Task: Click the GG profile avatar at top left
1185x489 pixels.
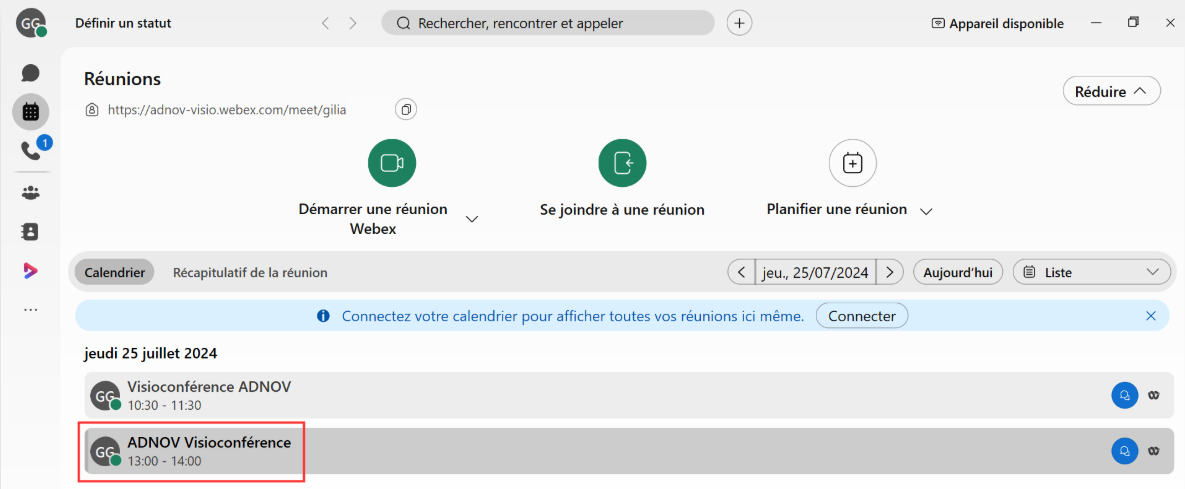Action: [x=31, y=23]
